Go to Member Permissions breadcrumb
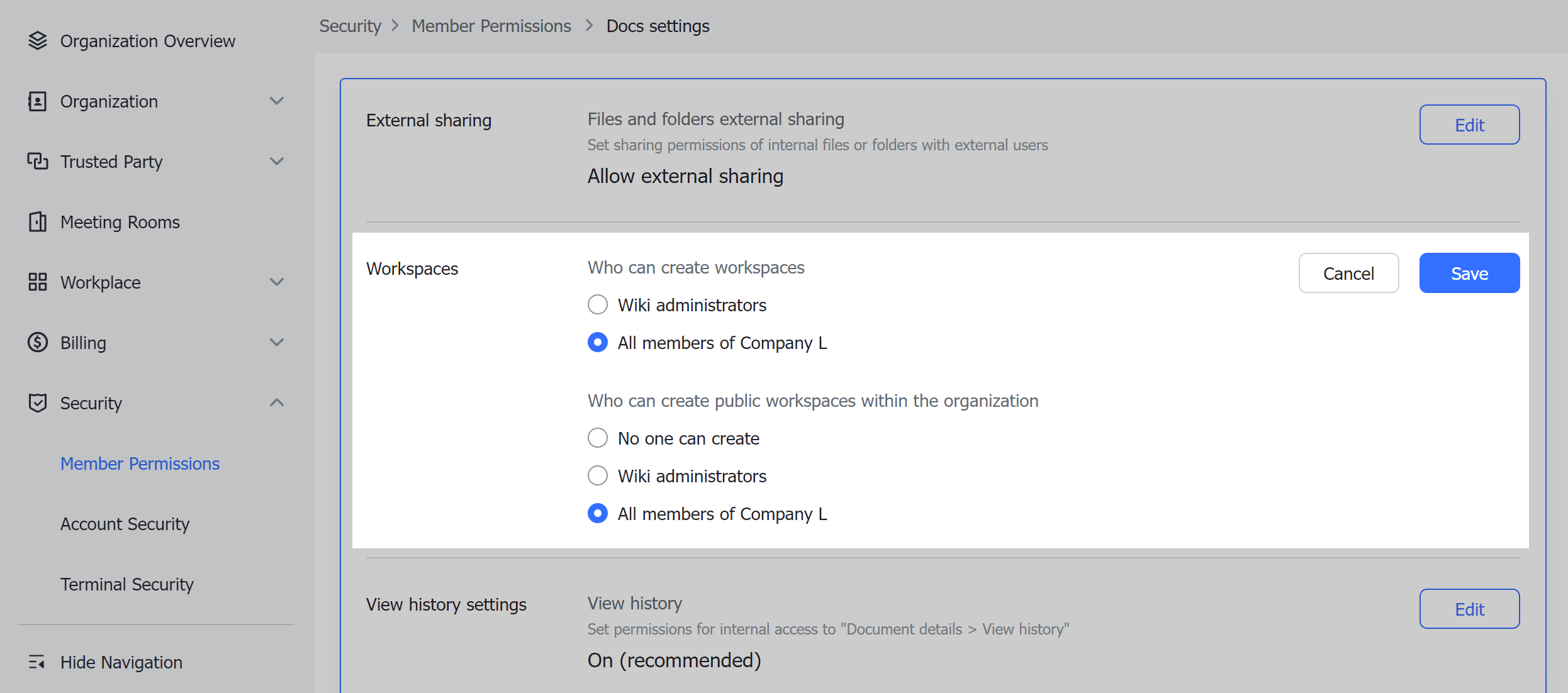Image resolution: width=1568 pixels, height=693 pixels. tap(491, 26)
